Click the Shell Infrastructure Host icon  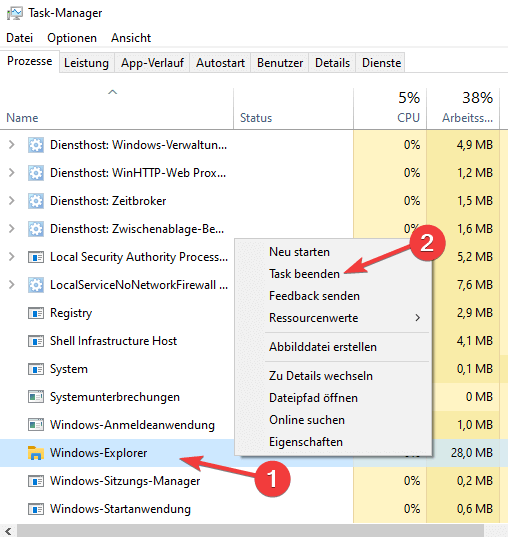click(36, 341)
